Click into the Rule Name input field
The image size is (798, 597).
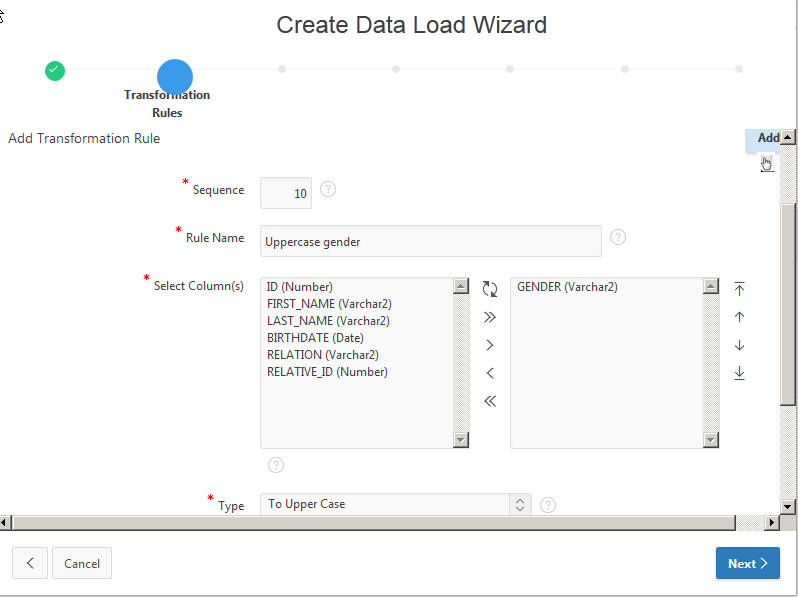(431, 242)
